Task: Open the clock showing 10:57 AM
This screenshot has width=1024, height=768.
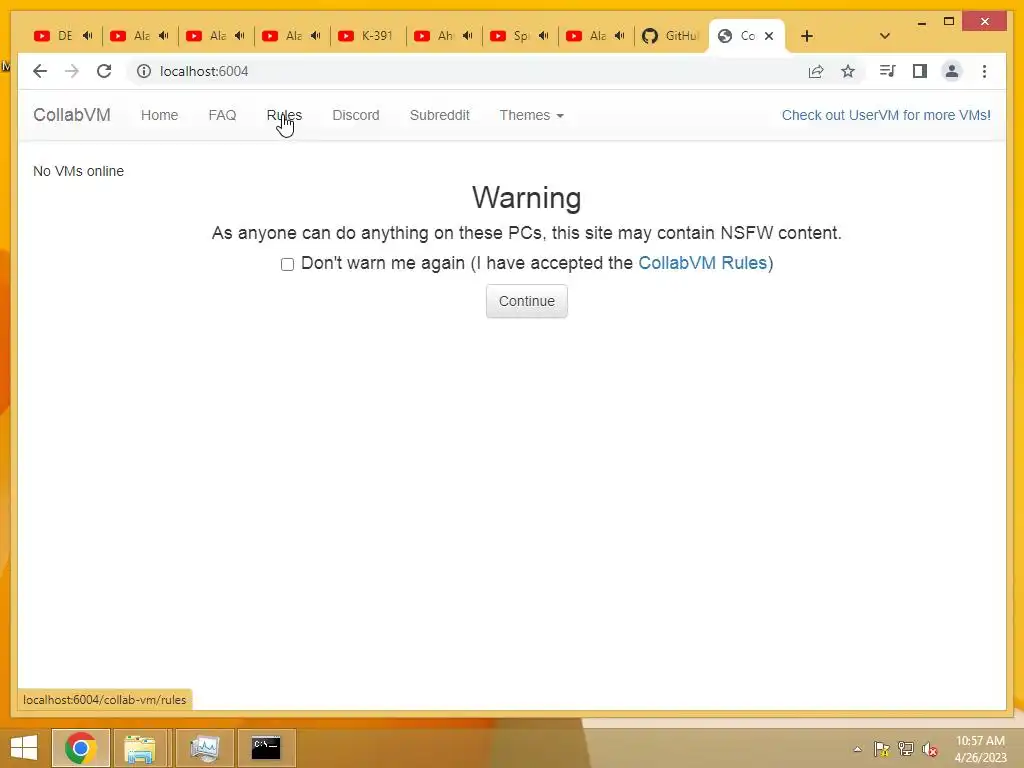Action: 980,749
